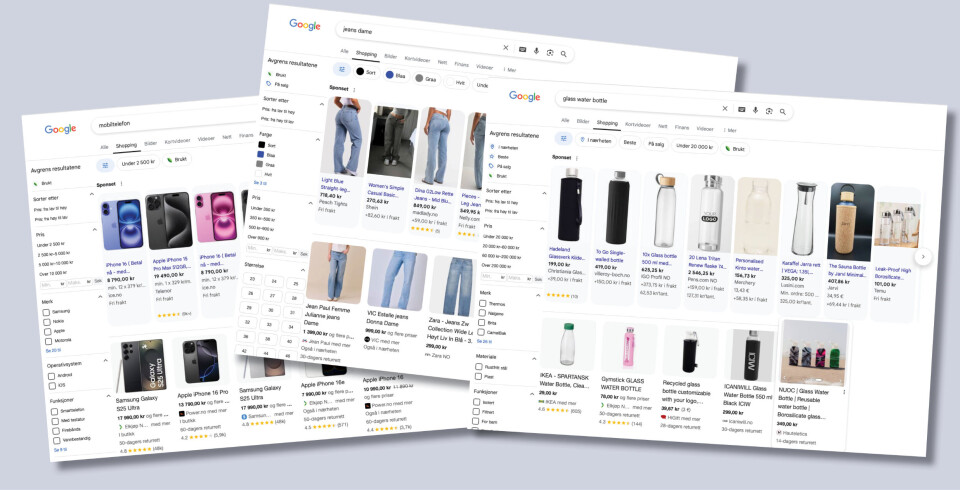Check Nalgene brand in bottle window
The width and height of the screenshot is (960, 490).
click(x=482, y=313)
